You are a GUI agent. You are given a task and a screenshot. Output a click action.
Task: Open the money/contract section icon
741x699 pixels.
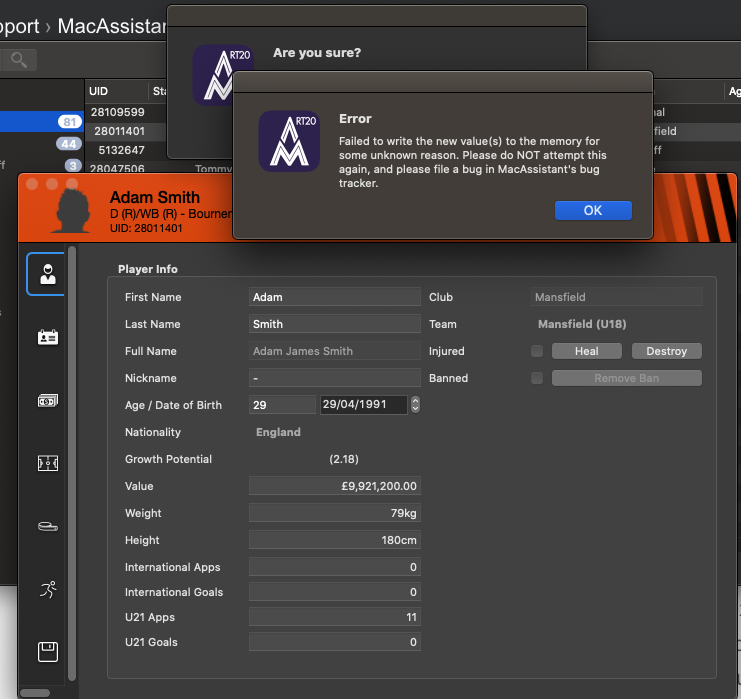pyautogui.click(x=47, y=400)
